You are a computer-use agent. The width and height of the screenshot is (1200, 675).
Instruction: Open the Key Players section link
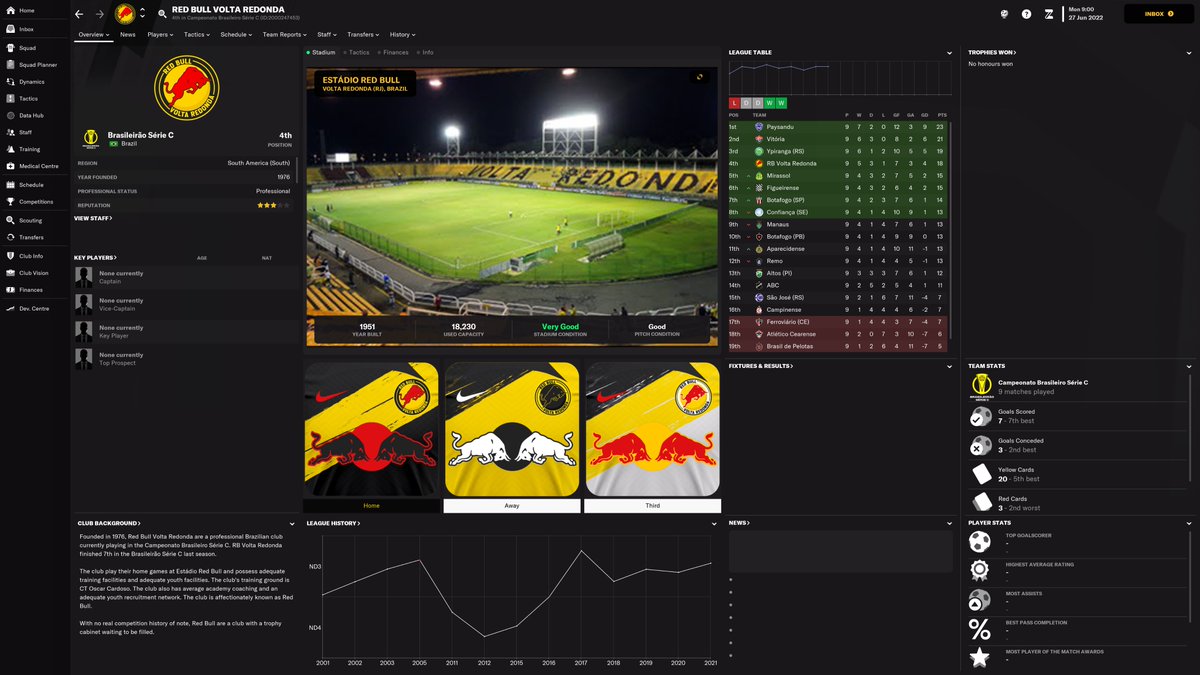pos(95,257)
